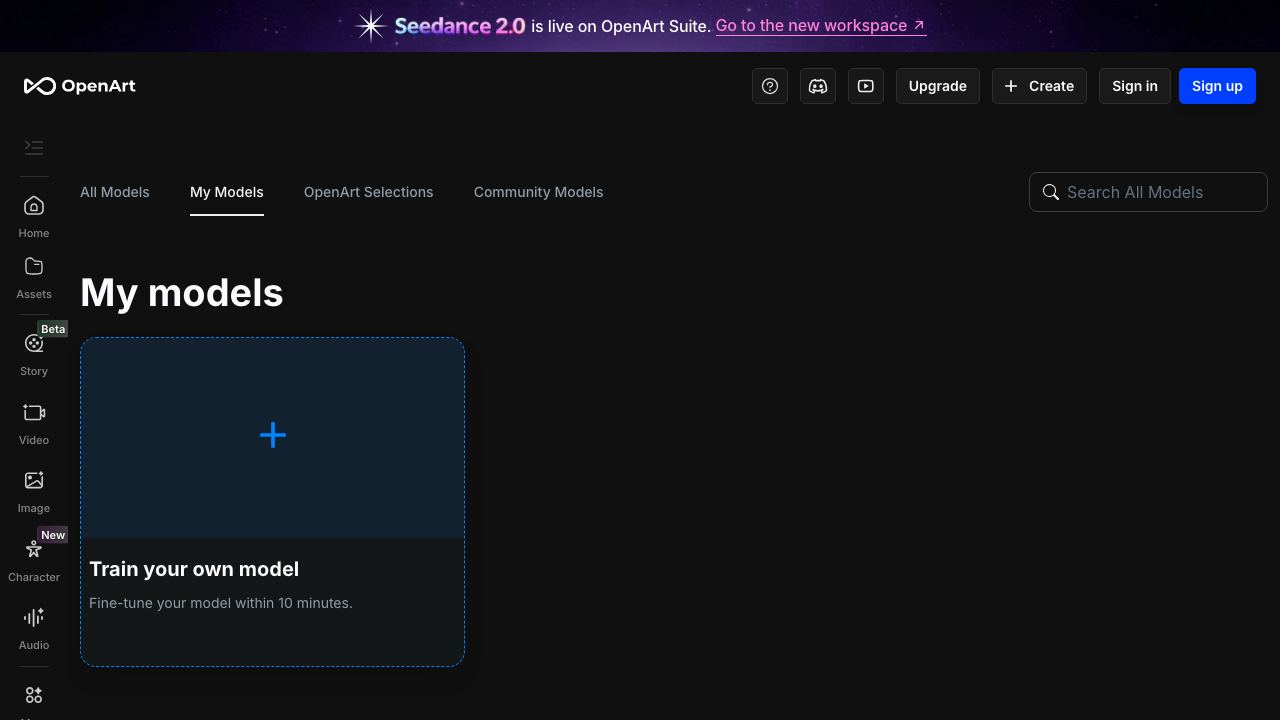The height and width of the screenshot is (720, 1280).
Task: Switch to OpenArt Selections tab
Action: (x=369, y=192)
